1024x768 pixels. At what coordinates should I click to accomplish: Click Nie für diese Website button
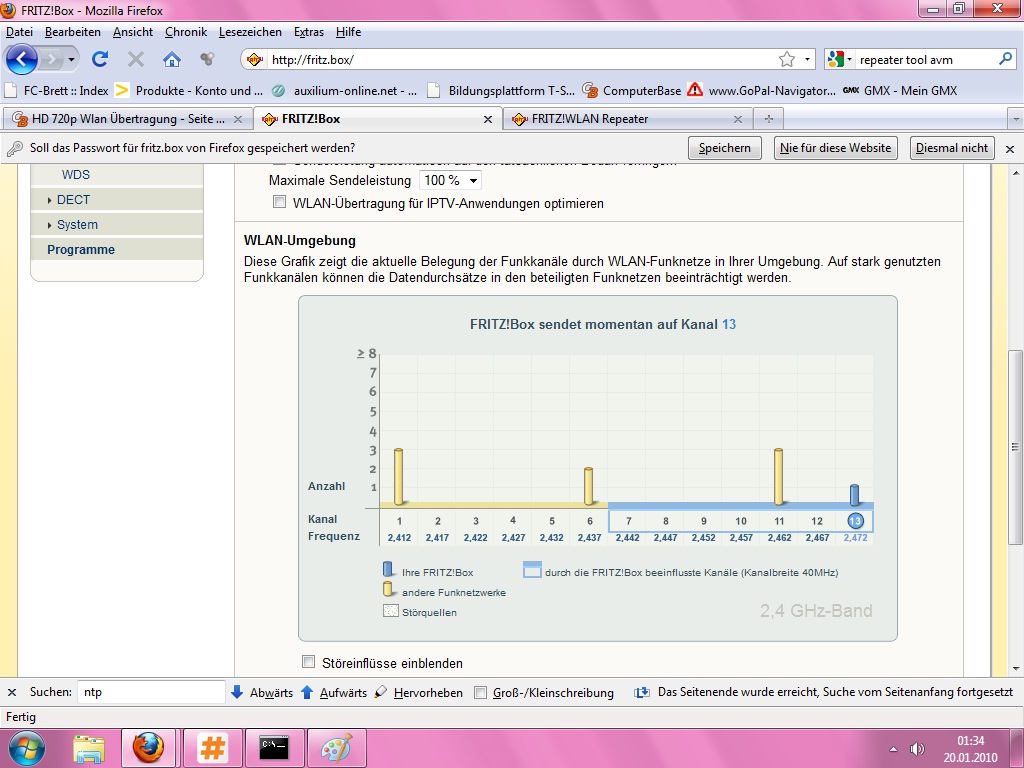[835, 148]
